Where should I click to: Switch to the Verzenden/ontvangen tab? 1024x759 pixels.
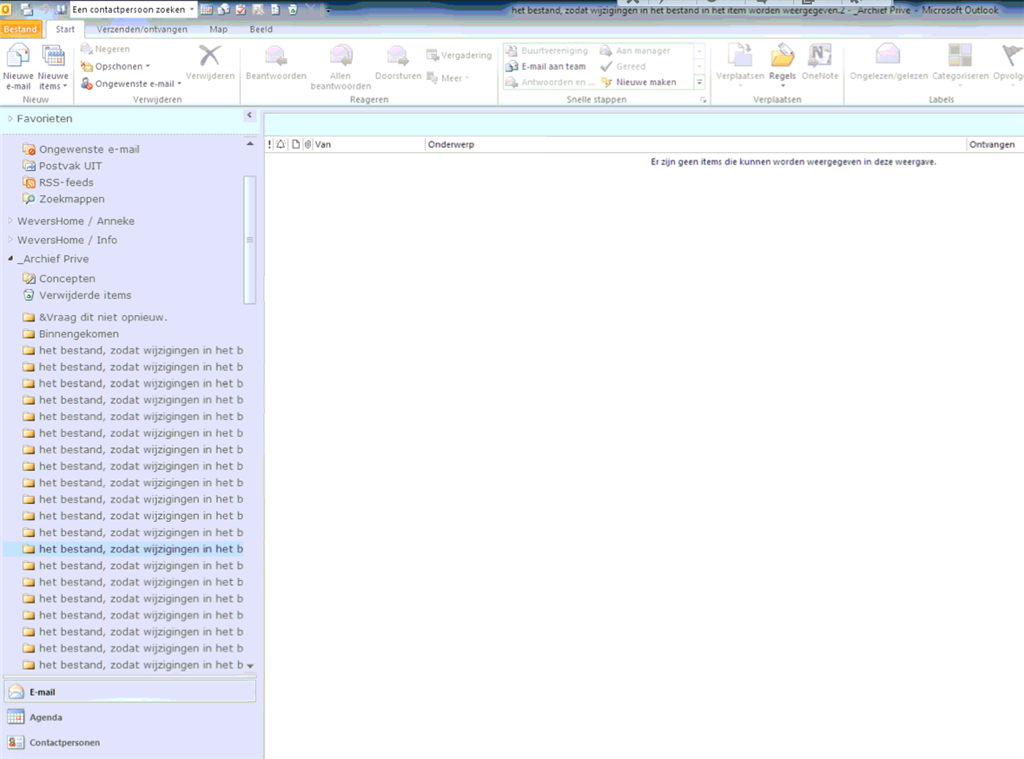click(142, 29)
